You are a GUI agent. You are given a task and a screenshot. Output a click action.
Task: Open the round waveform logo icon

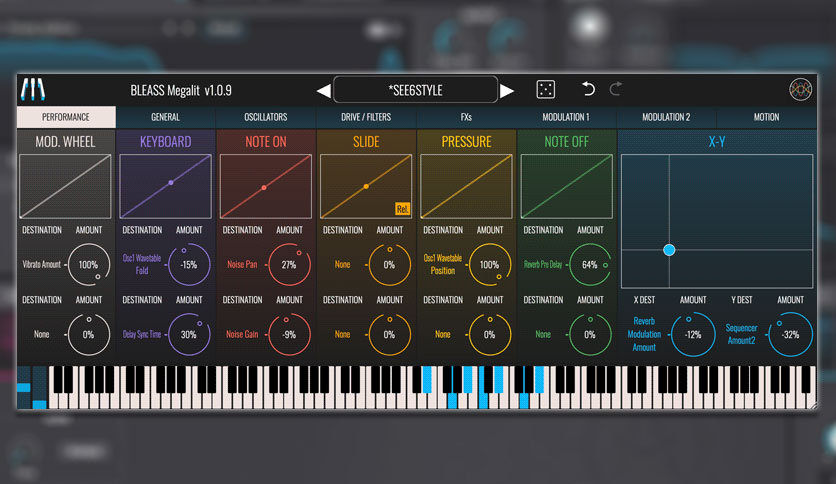click(x=800, y=90)
